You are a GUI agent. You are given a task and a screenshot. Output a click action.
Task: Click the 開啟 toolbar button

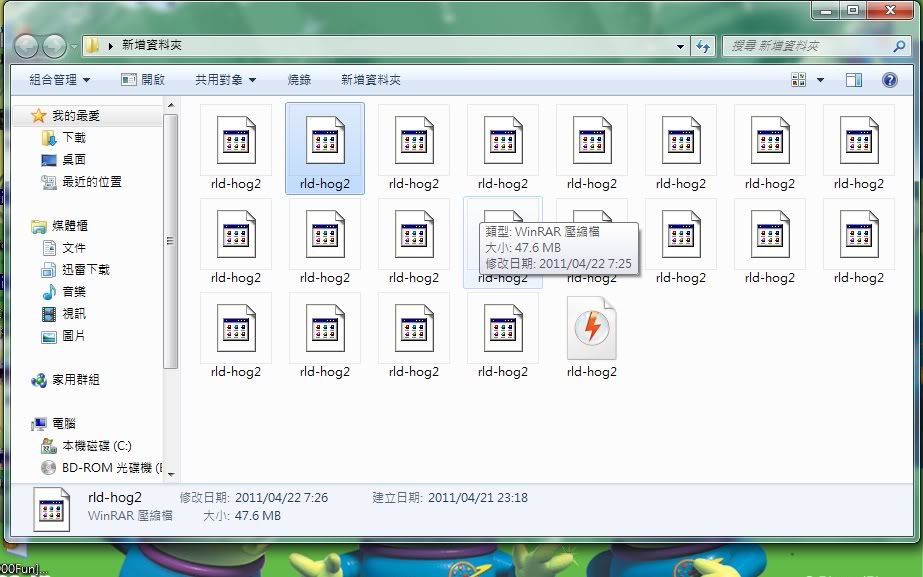click(x=143, y=80)
